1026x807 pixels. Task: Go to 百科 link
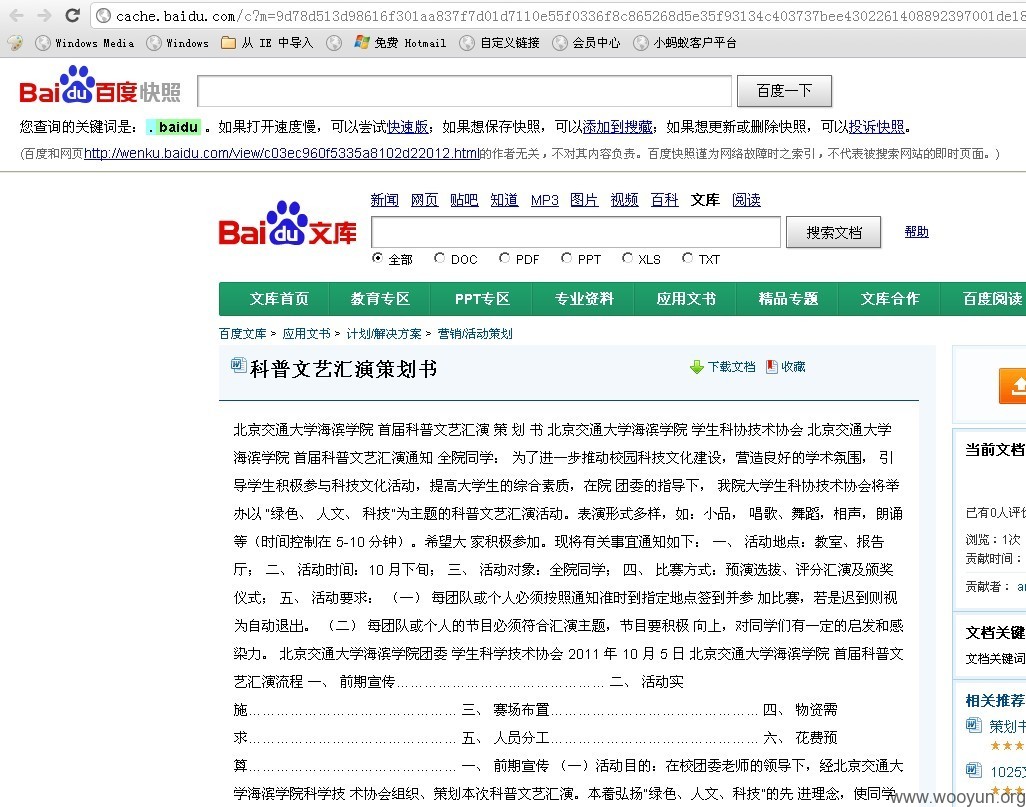pos(664,200)
